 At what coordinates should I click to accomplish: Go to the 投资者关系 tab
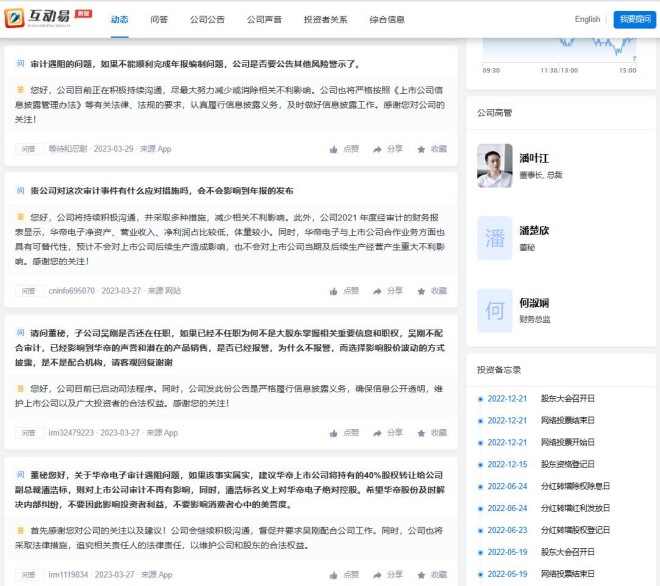(325, 19)
